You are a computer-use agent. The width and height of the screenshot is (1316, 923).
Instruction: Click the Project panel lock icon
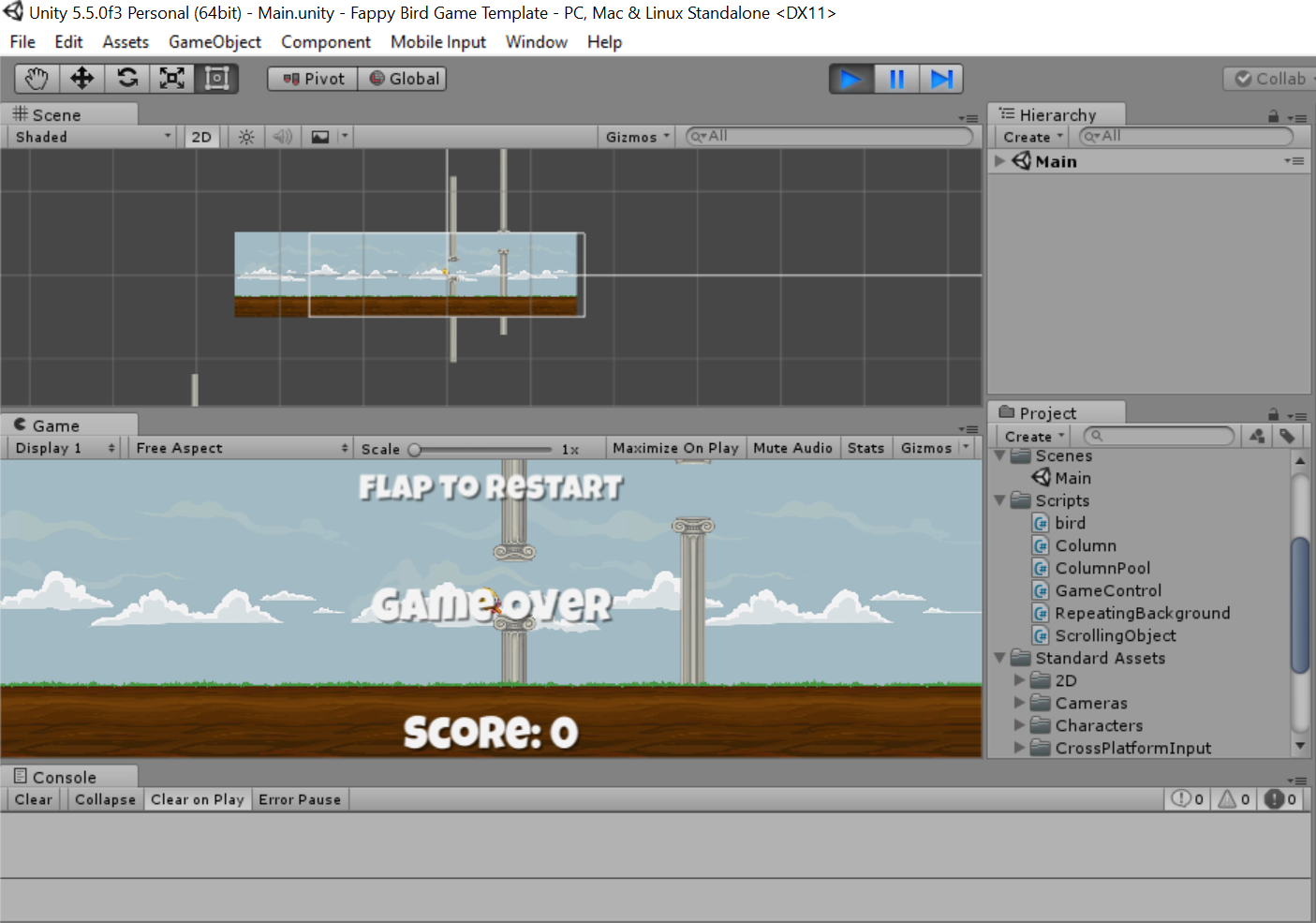click(1274, 414)
